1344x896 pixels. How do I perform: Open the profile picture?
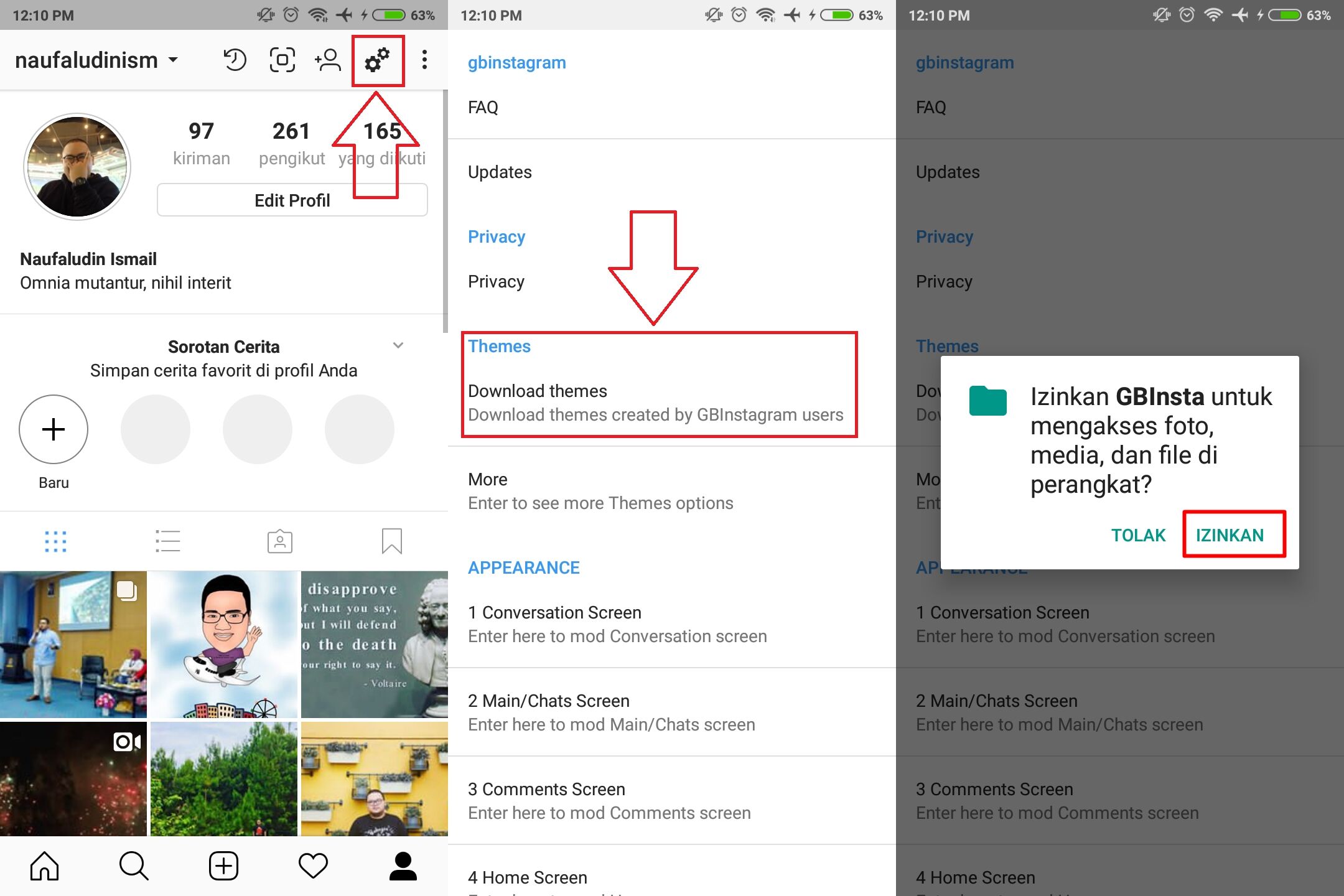coord(77,167)
